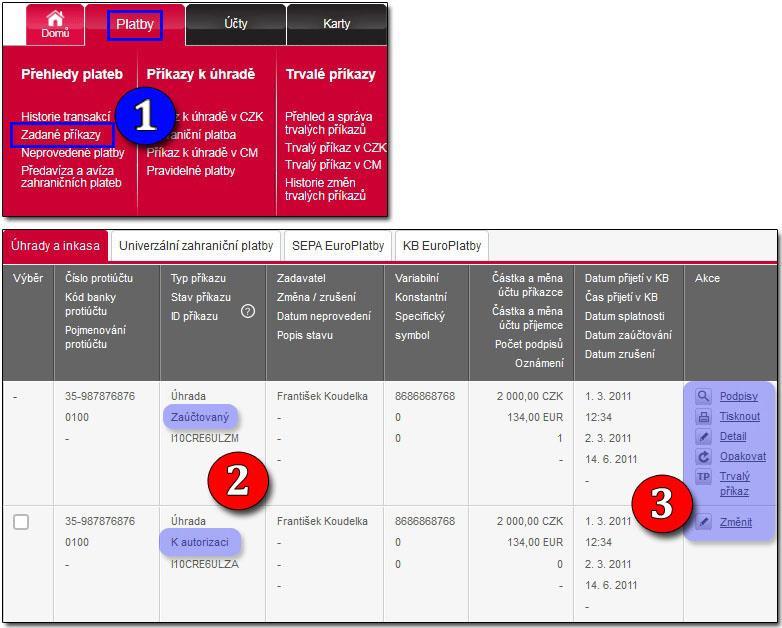Image resolution: width=782 pixels, height=628 pixels.
Task: Click the Podpisy magnifier icon
Action: [703, 396]
